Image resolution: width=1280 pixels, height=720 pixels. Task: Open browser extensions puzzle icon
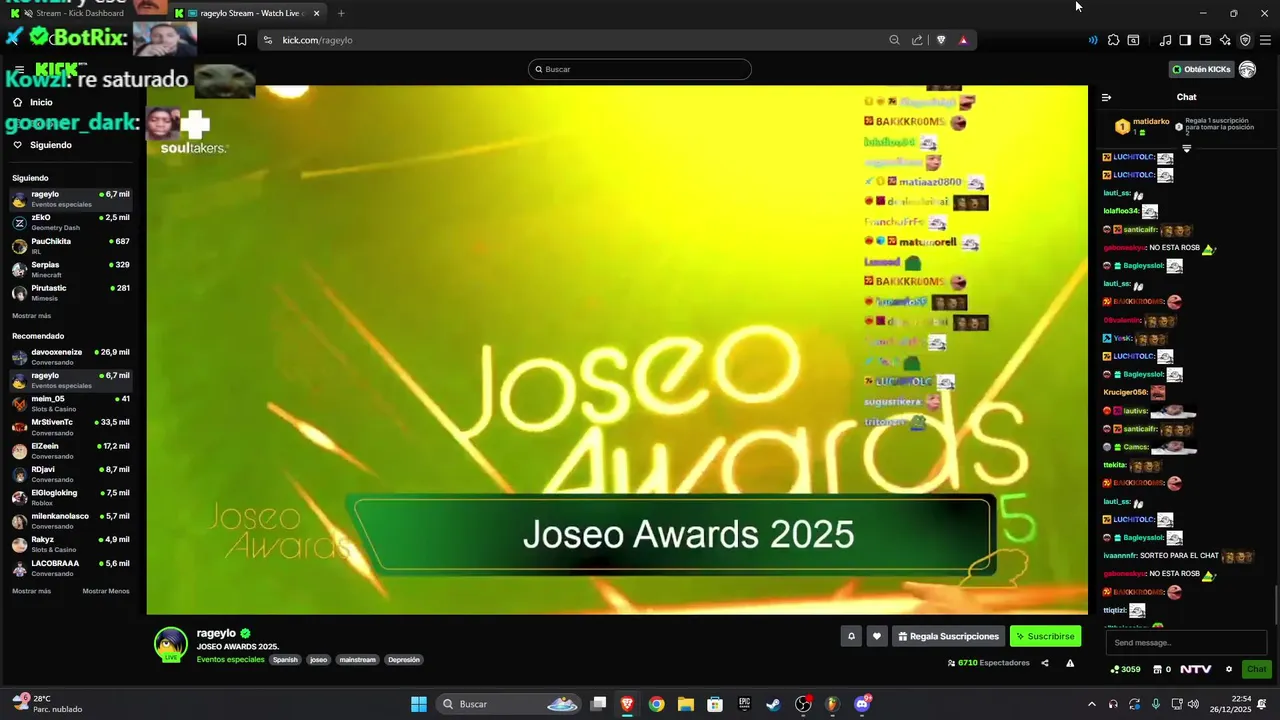point(1113,40)
